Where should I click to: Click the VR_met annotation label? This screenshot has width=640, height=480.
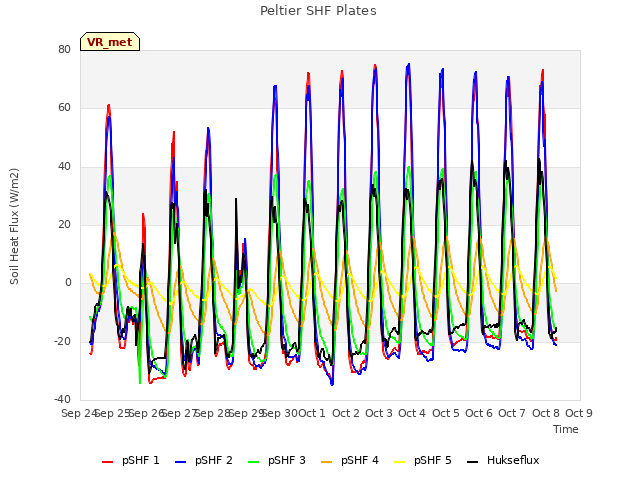coord(110,42)
